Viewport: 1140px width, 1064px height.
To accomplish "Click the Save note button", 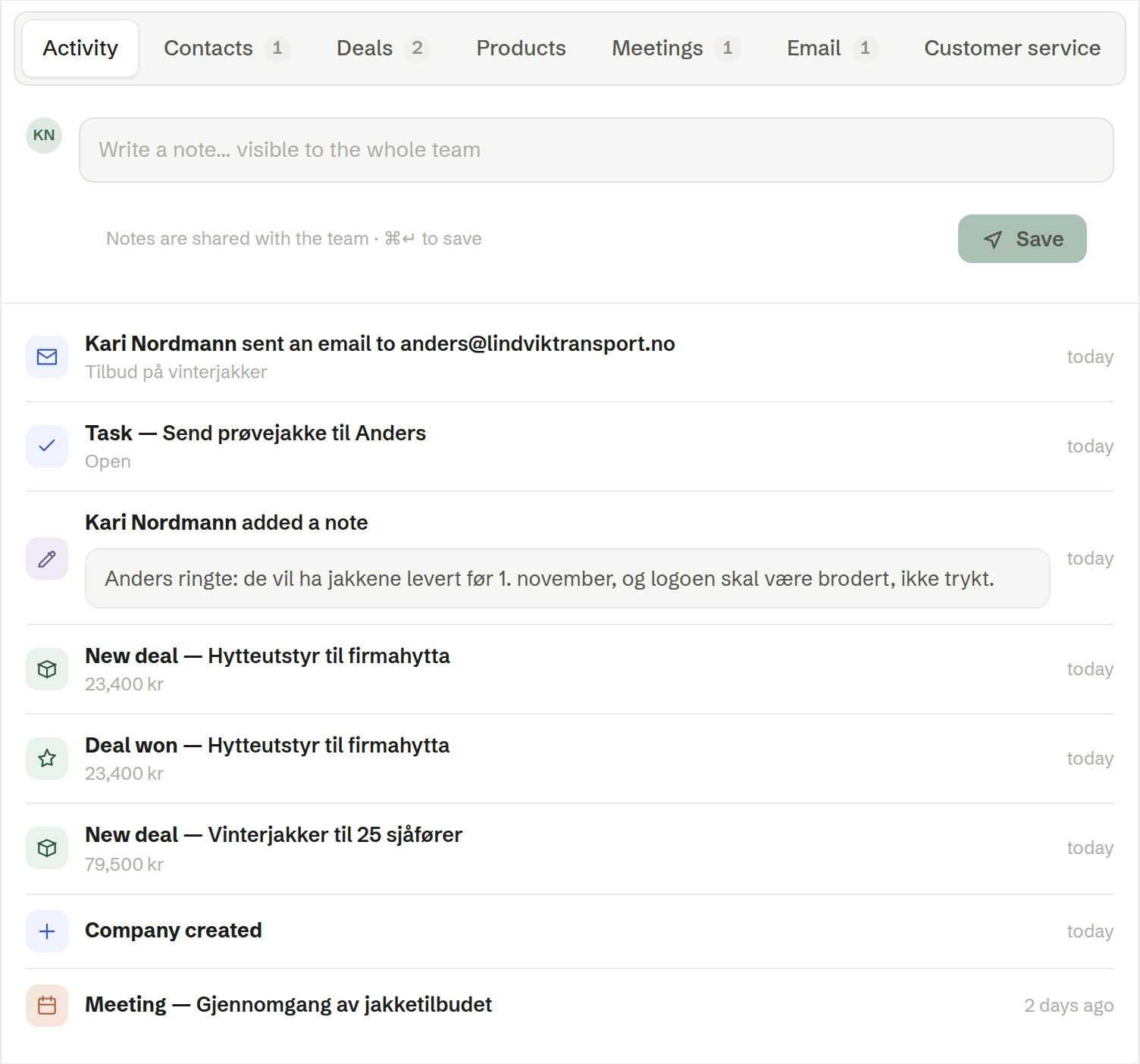I will (1022, 239).
